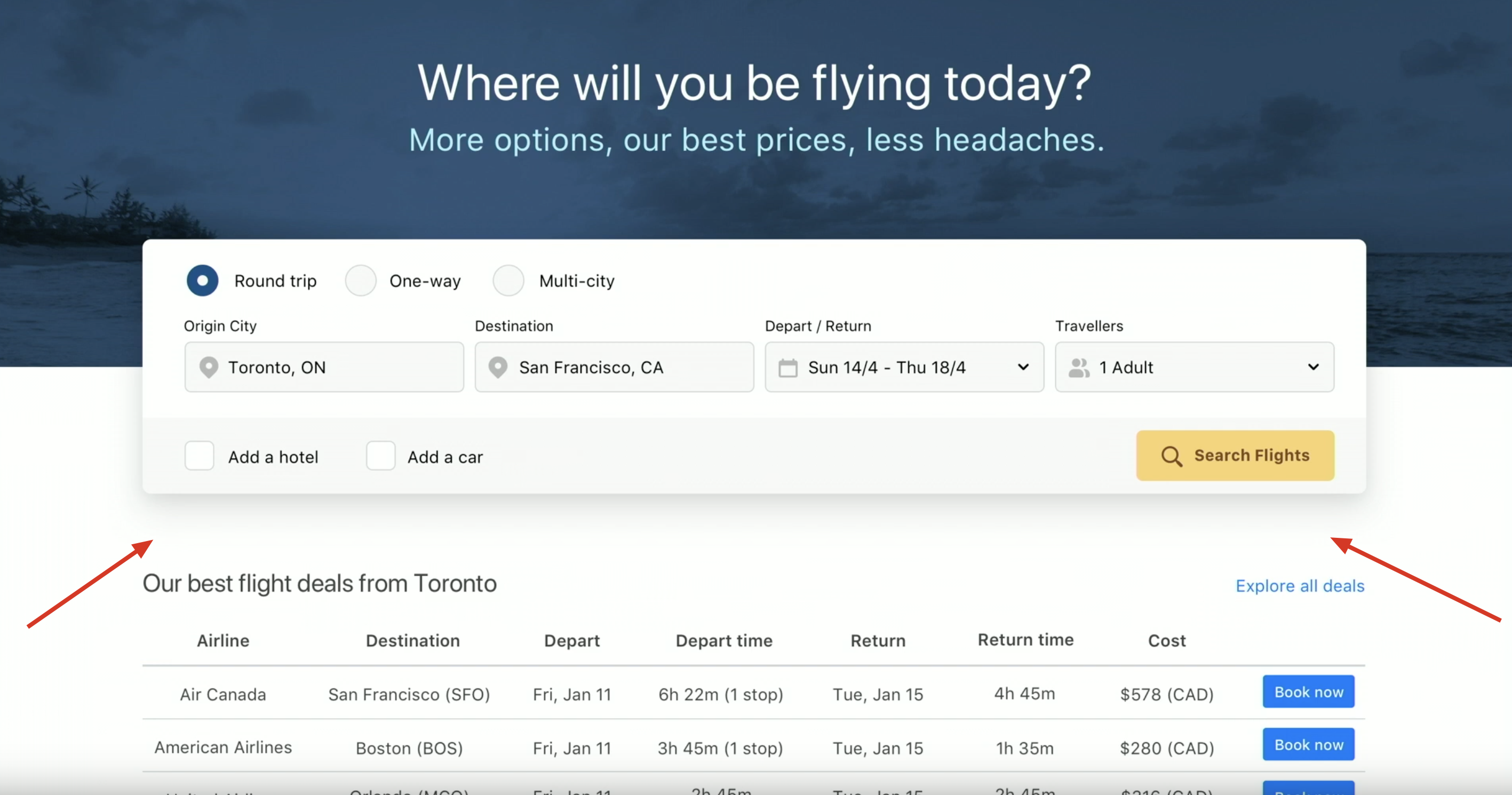Enable the Add a hotel checkbox
The height and width of the screenshot is (795, 1512).
click(200, 456)
